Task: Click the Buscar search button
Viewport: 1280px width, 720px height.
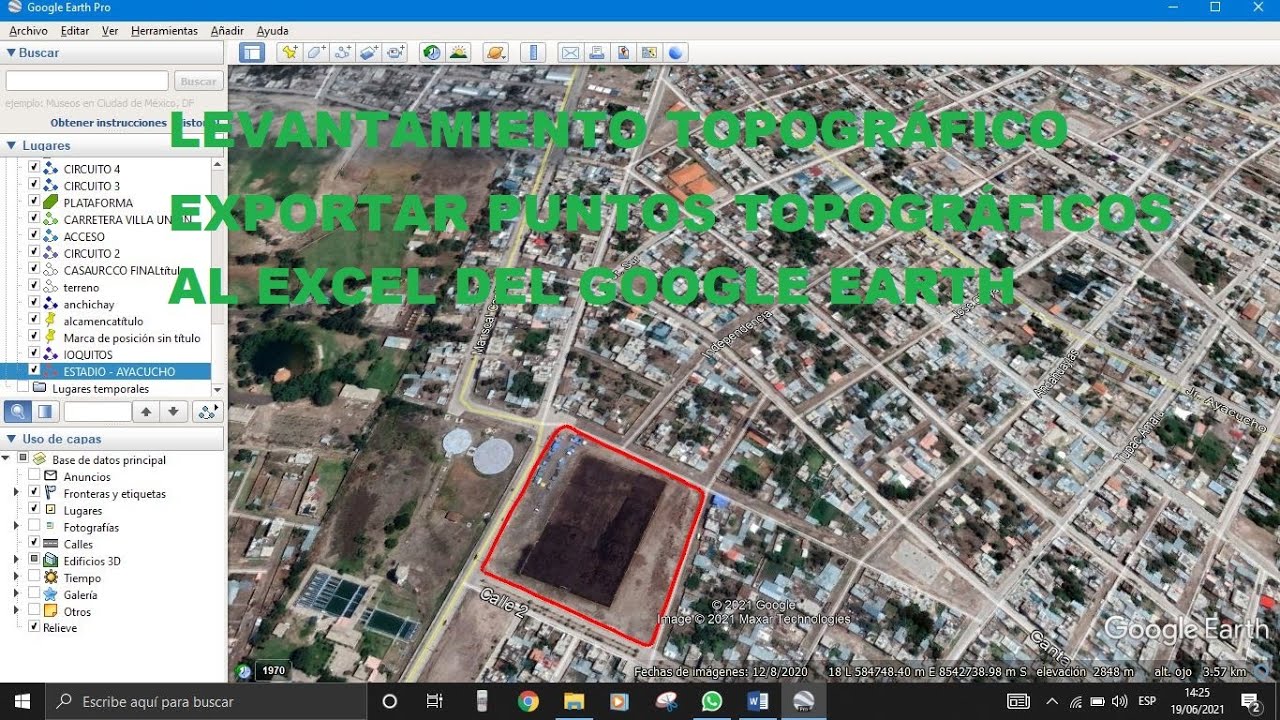Action: (198, 81)
